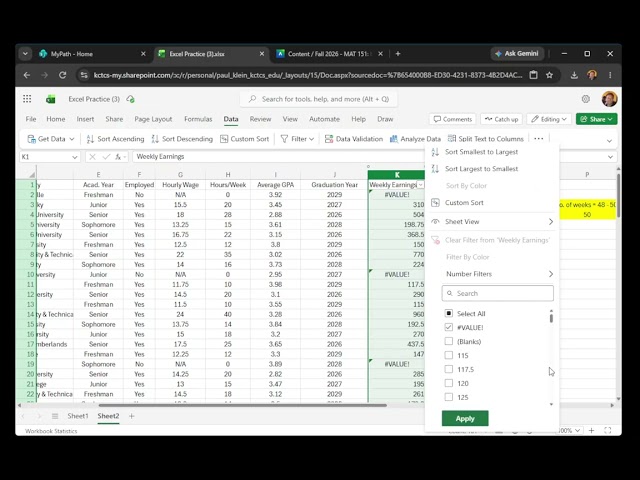The width and height of the screenshot is (640, 480).
Task: Click the browser address bar URL
Action: coord(308,75)
